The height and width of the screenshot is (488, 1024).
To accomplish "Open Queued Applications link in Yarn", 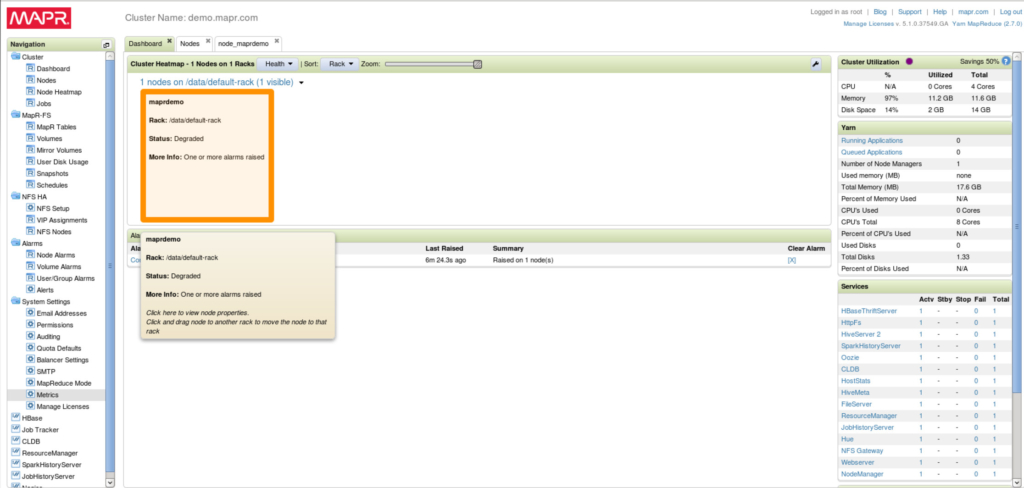I will (872, 152).
